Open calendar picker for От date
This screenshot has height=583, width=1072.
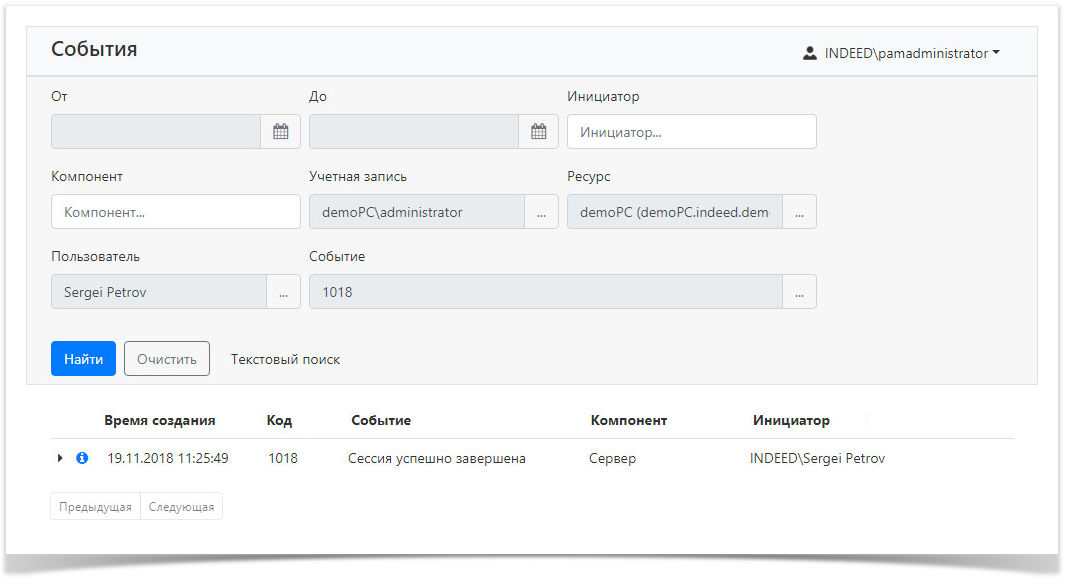pos(280,131)
